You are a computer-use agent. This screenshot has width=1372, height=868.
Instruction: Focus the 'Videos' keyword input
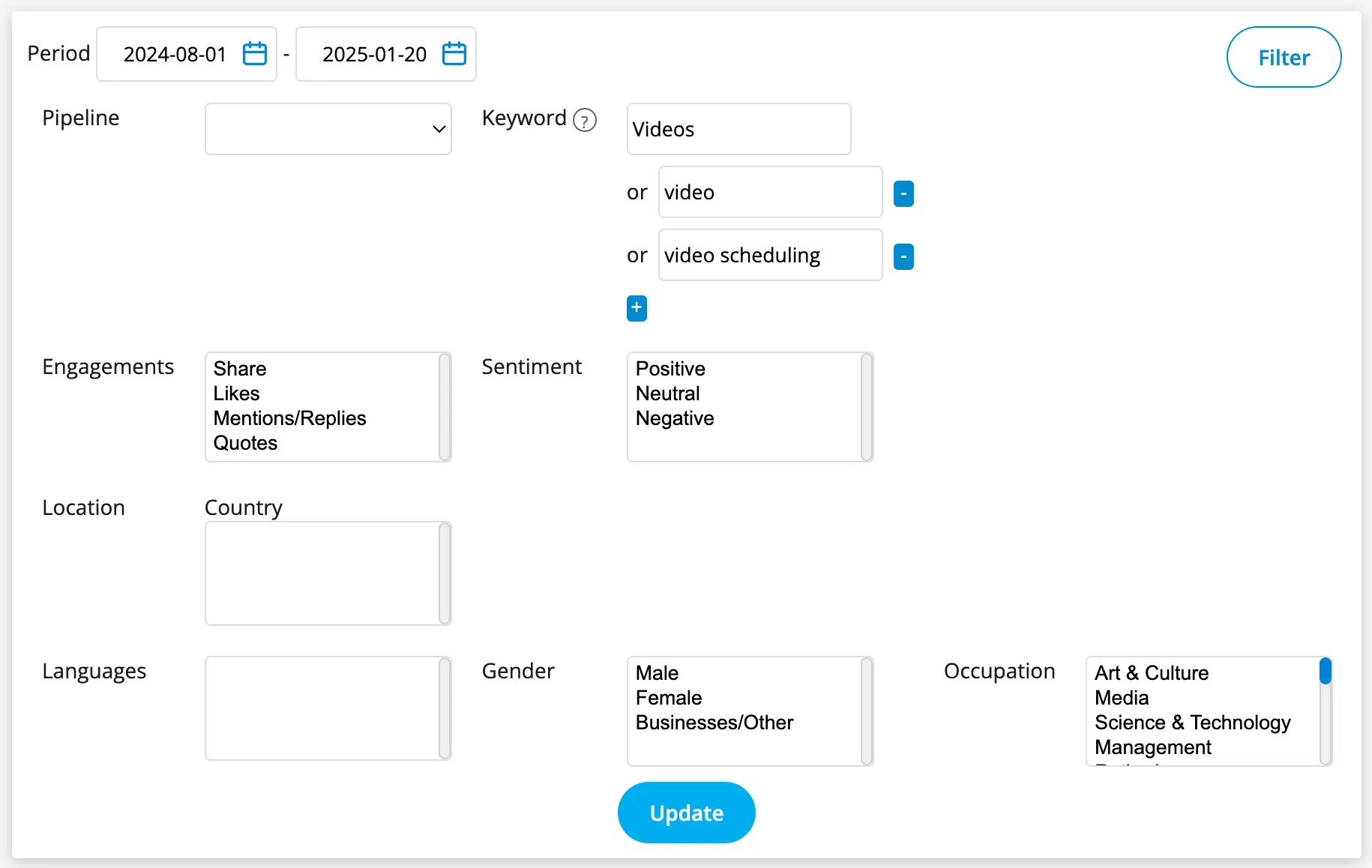tap(738, 129)
